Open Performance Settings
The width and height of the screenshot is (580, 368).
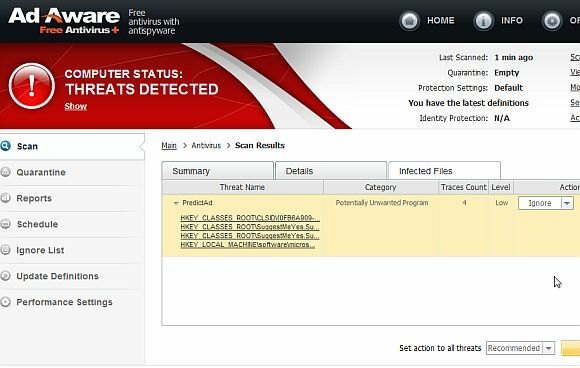click(x=72, y=302)
